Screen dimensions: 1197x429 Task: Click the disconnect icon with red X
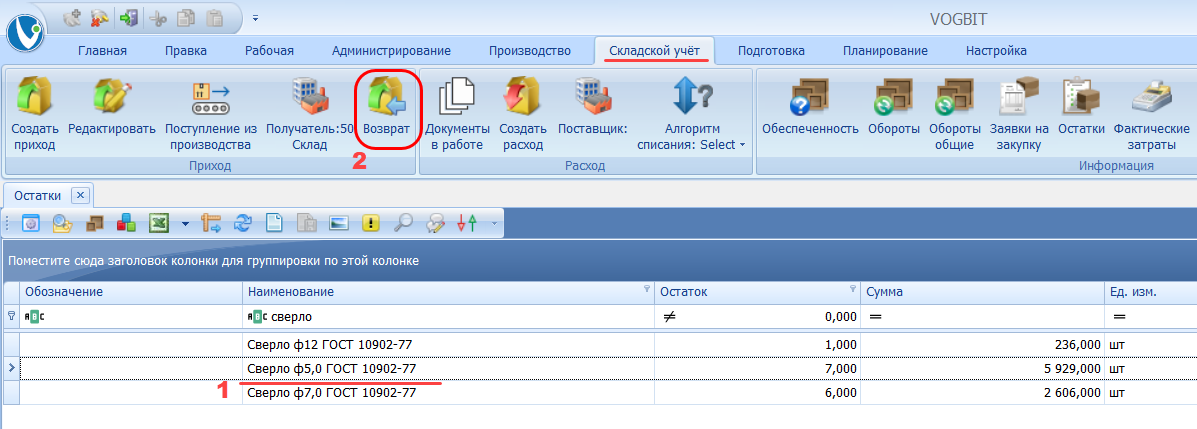click(99, 17)
